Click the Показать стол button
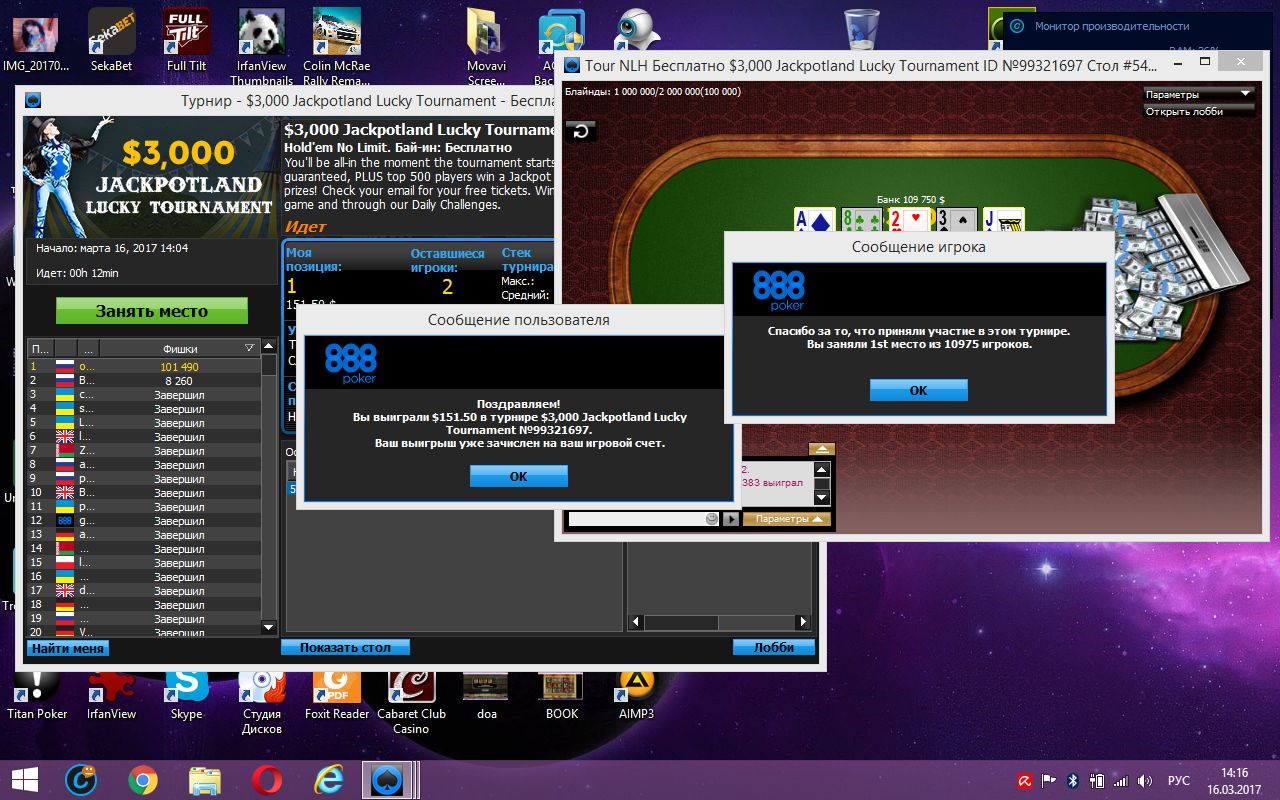Viewport: 1280px width, 800px height. pyautogui.click(x=344, y=648)
